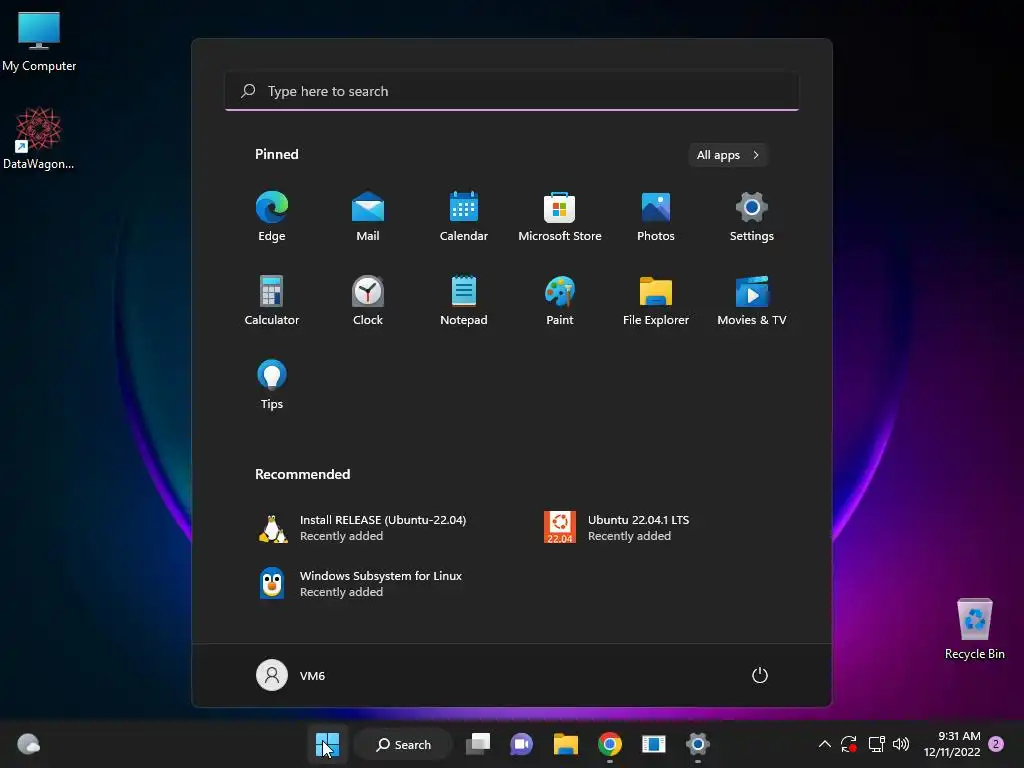Click the sync status tray icon
The width and height of the screenshot is (1024, 768).
[x=848, y=744]
